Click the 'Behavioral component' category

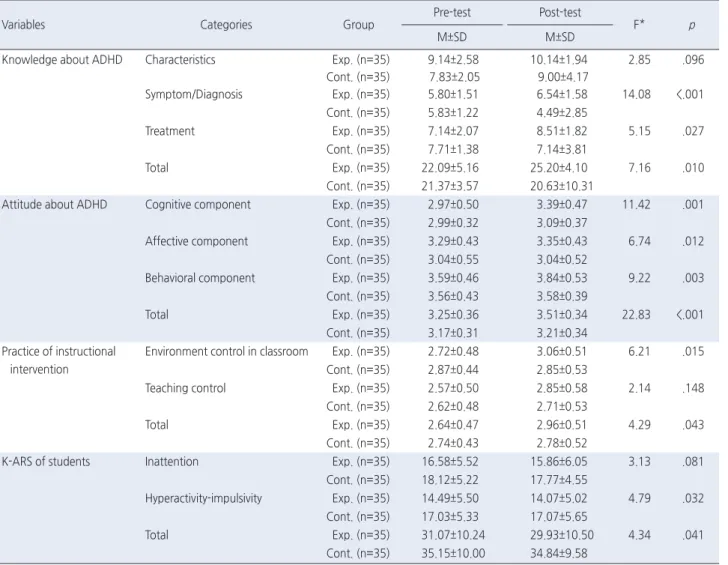[x=200, y=278]
